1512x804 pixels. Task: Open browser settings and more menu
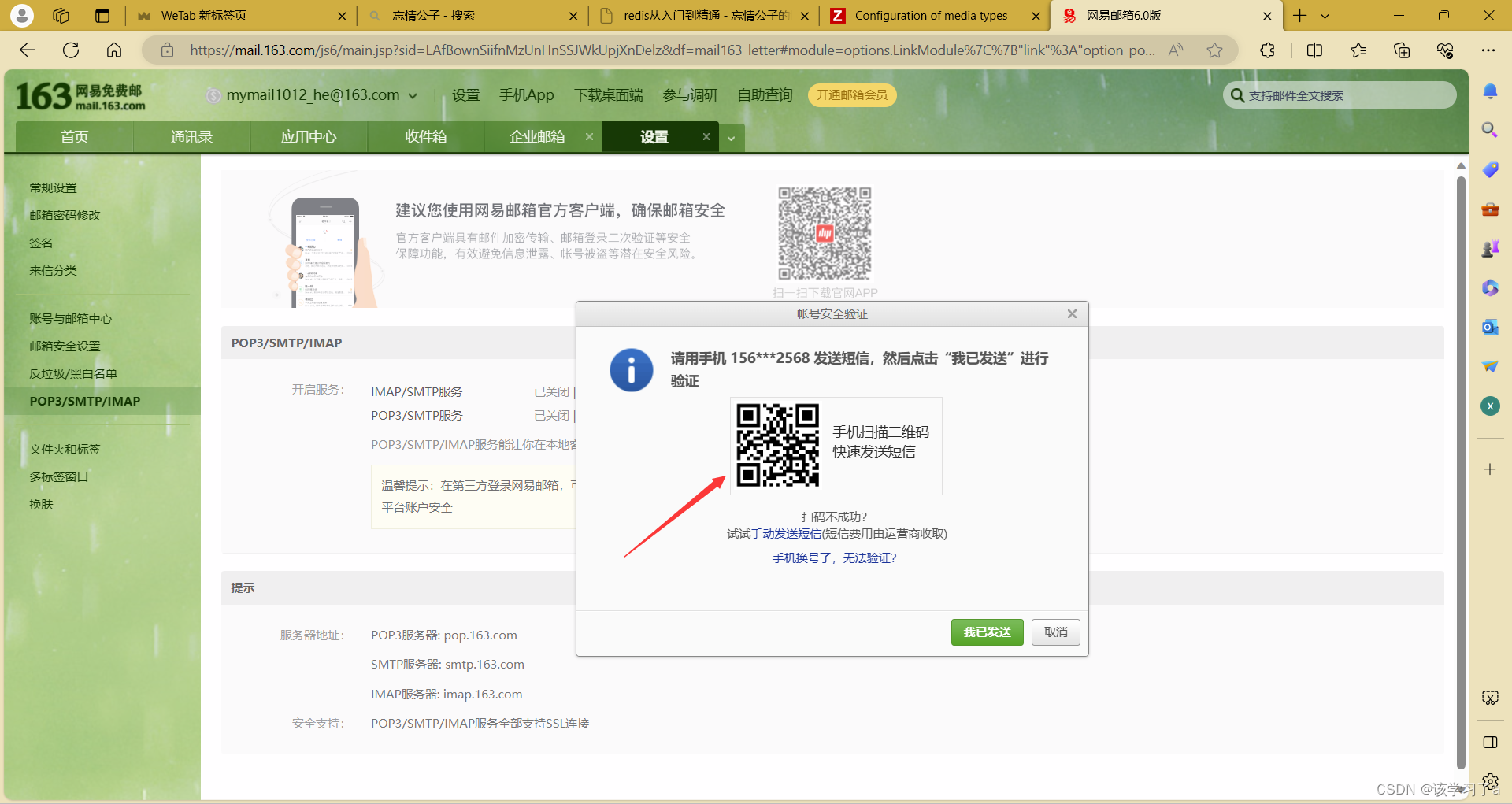1488,50
